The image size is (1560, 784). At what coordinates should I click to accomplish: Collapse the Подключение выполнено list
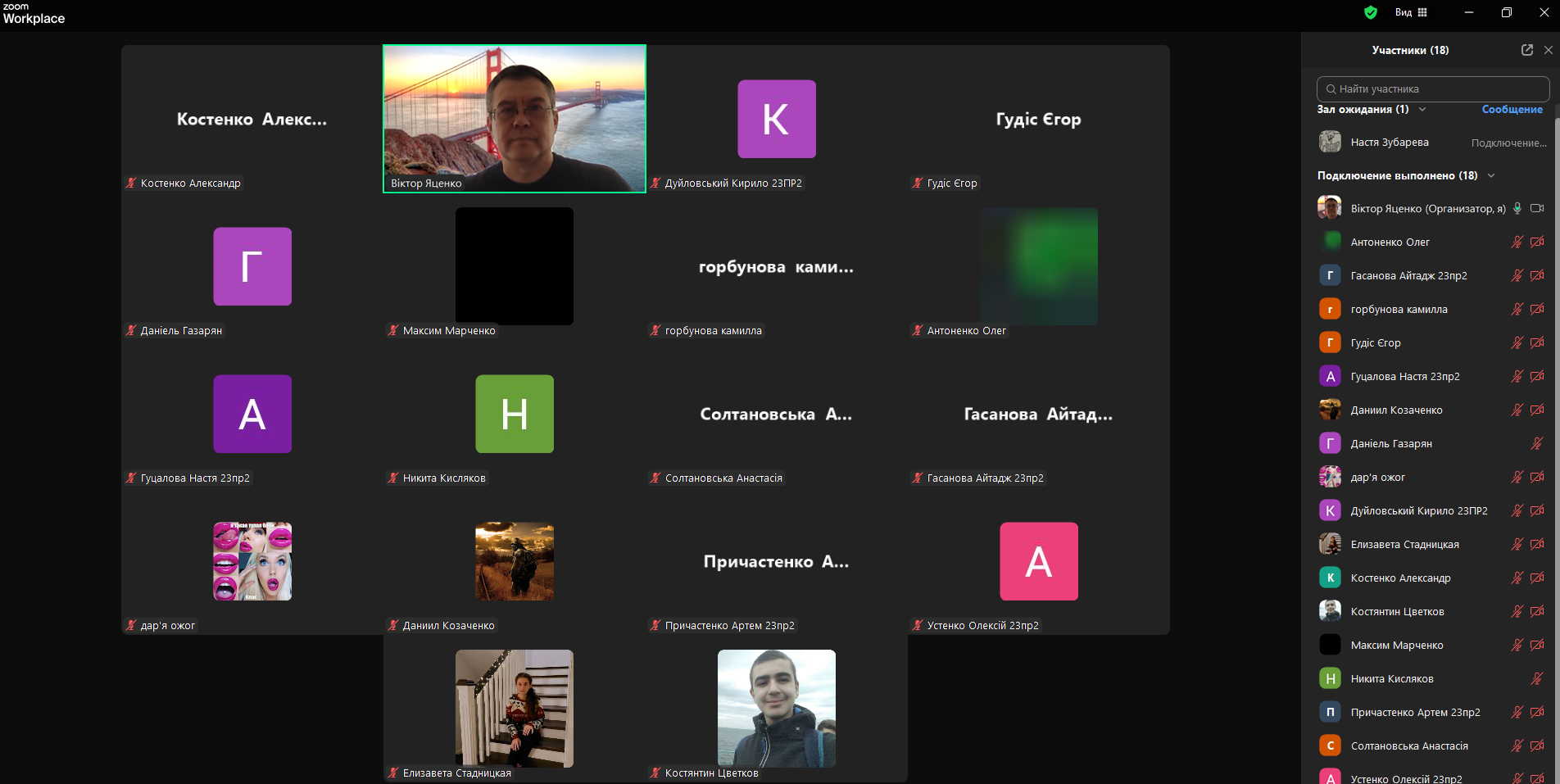[x=1491, y=176]
